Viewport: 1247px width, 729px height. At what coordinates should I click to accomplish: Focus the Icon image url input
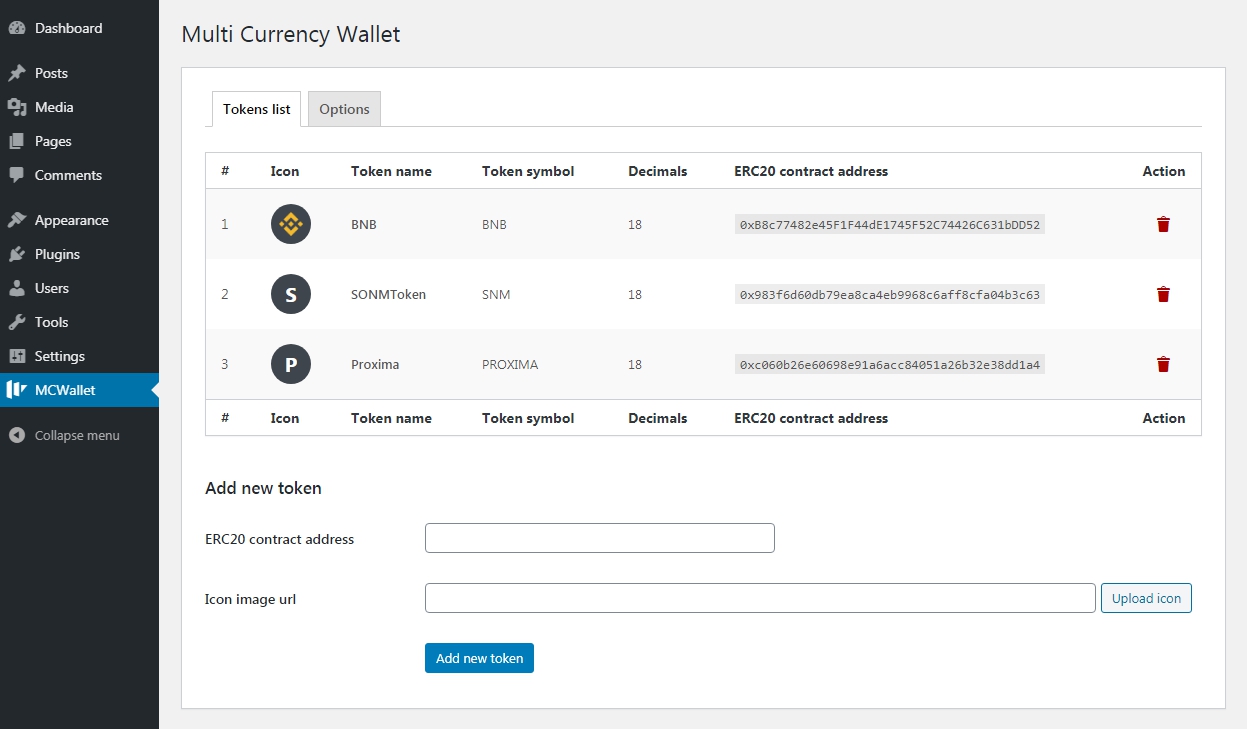coord(760,597)
